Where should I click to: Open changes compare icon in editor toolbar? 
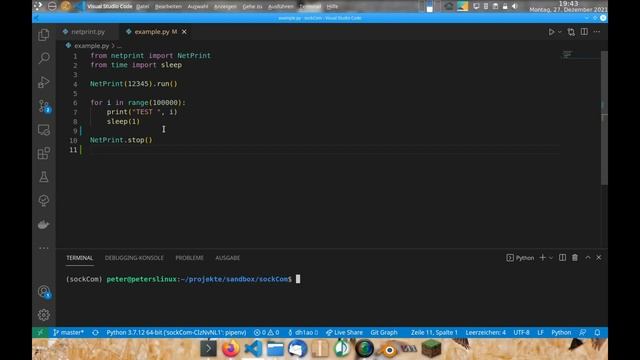pos(571,32)
